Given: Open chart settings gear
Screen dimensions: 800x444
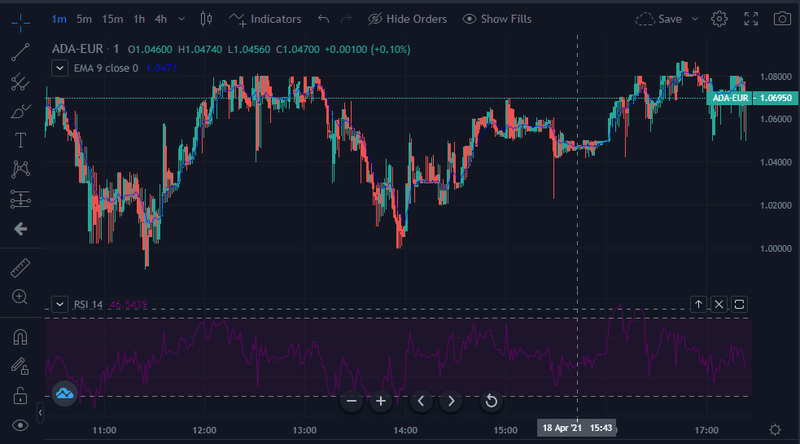Looking at the screenshot, I should [719, 19].
